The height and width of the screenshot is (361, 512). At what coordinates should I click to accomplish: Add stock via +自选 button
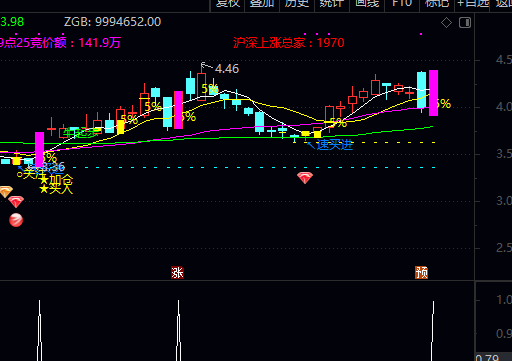point(473,4)
